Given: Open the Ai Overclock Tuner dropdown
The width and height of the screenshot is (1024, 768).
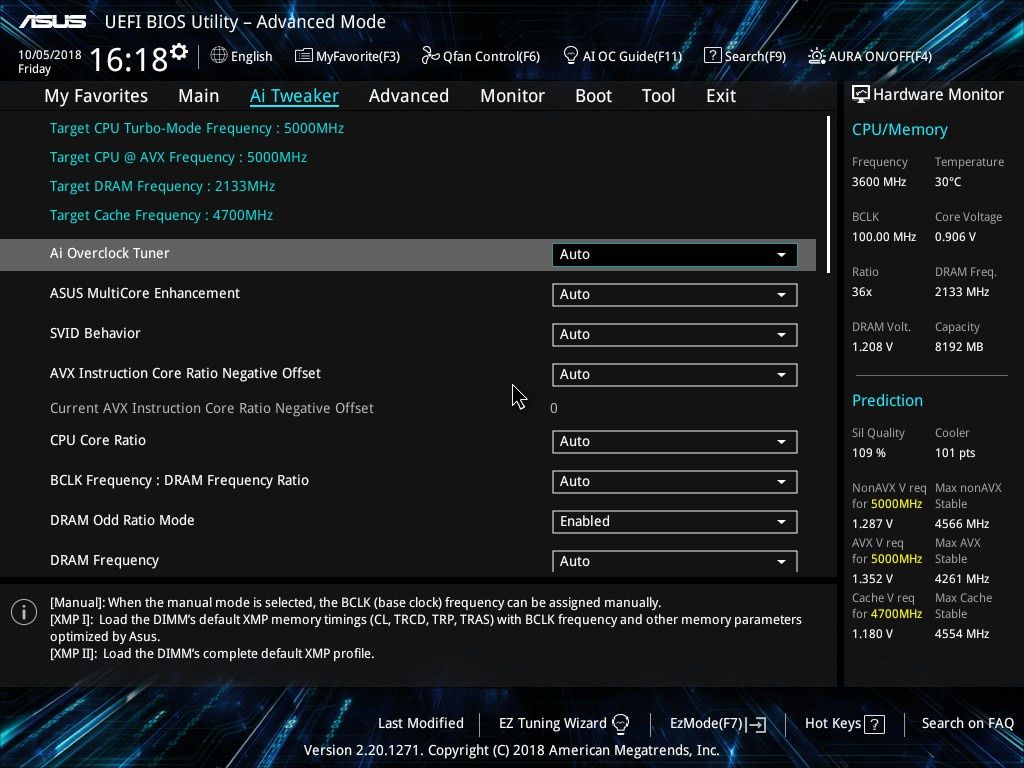Looking at the screenshot, I should click(675, 255).
